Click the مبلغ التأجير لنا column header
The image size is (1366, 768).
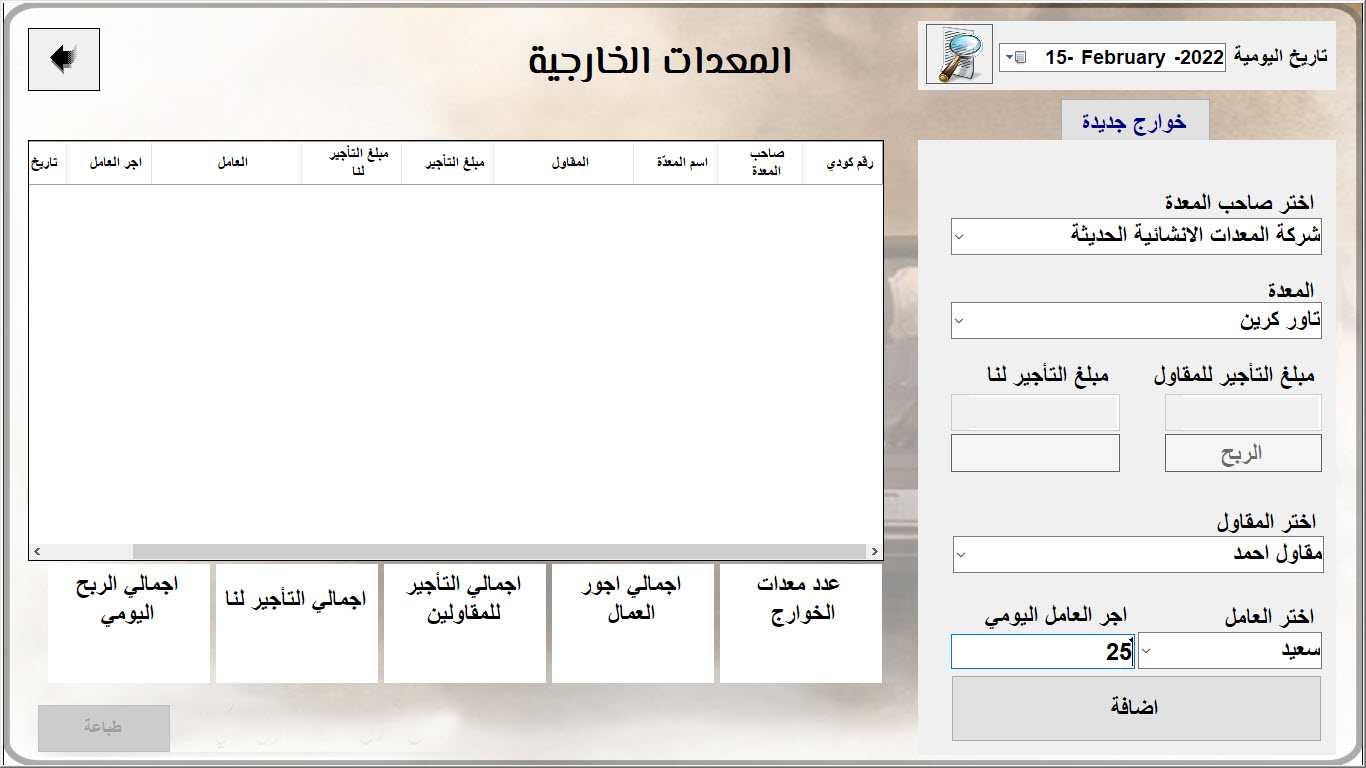[351, 162]
